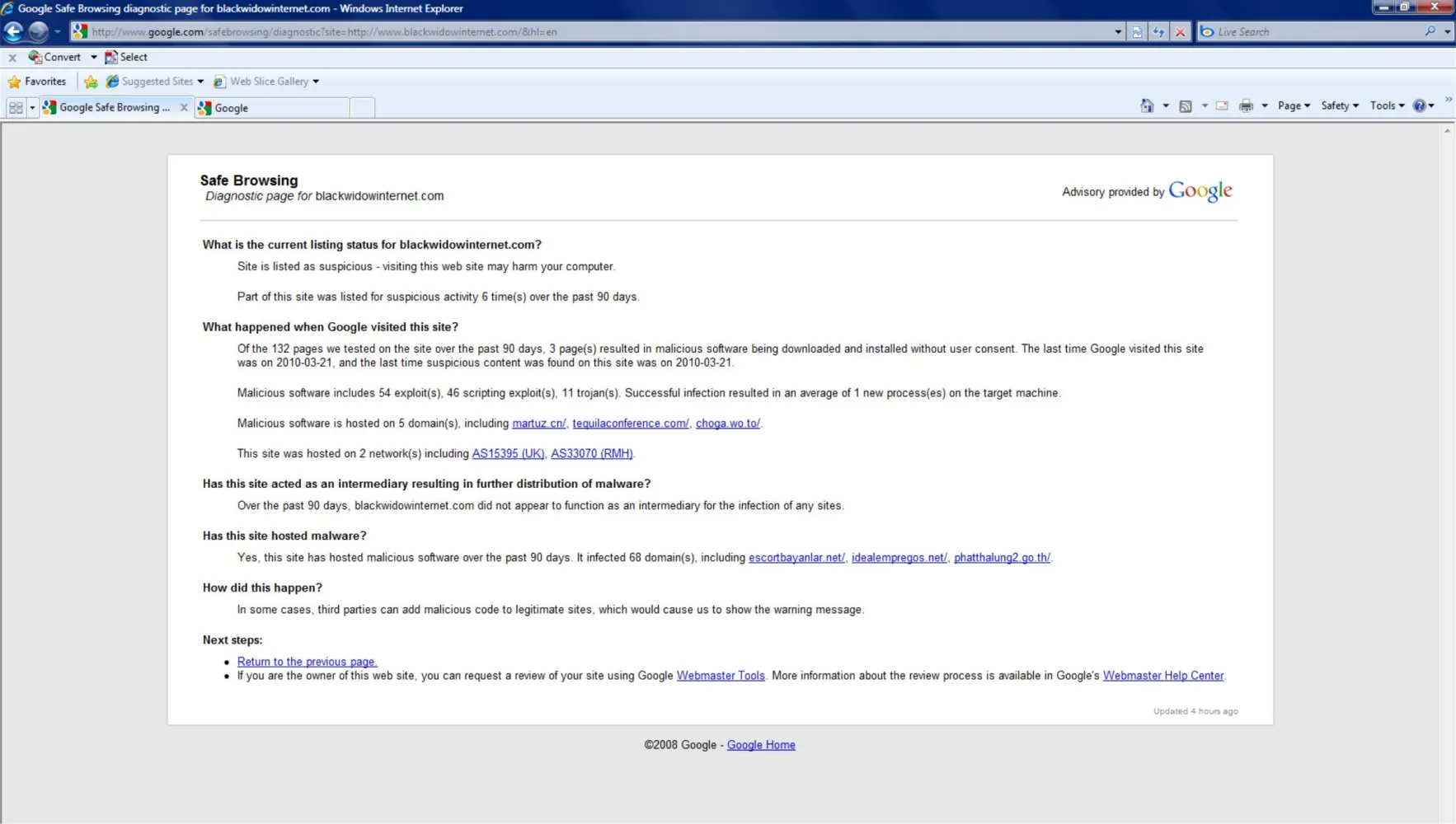Click the magnifying glass search icon
The width and height of the screenshot is (1456, 824).
[1430, 31]
